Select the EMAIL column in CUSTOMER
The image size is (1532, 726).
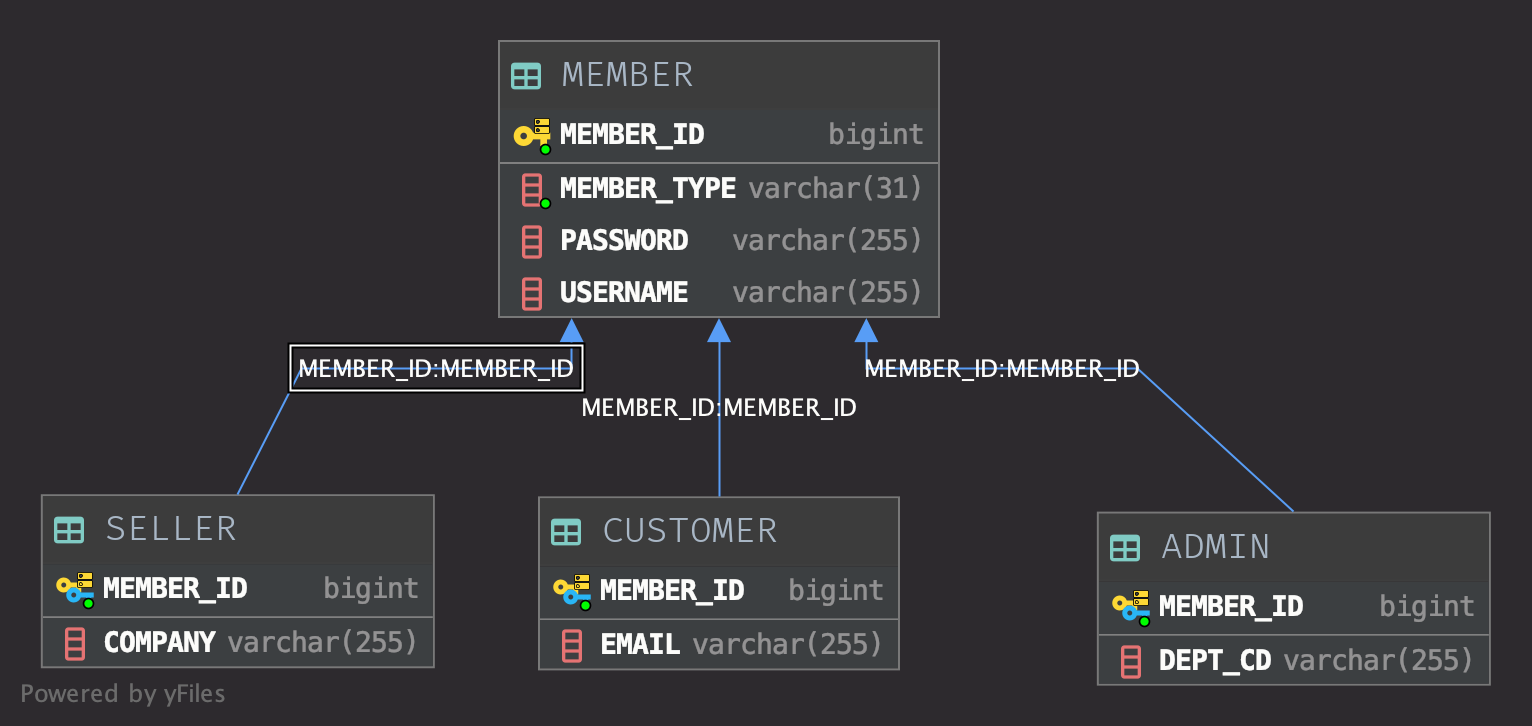(x=640, y=644)
